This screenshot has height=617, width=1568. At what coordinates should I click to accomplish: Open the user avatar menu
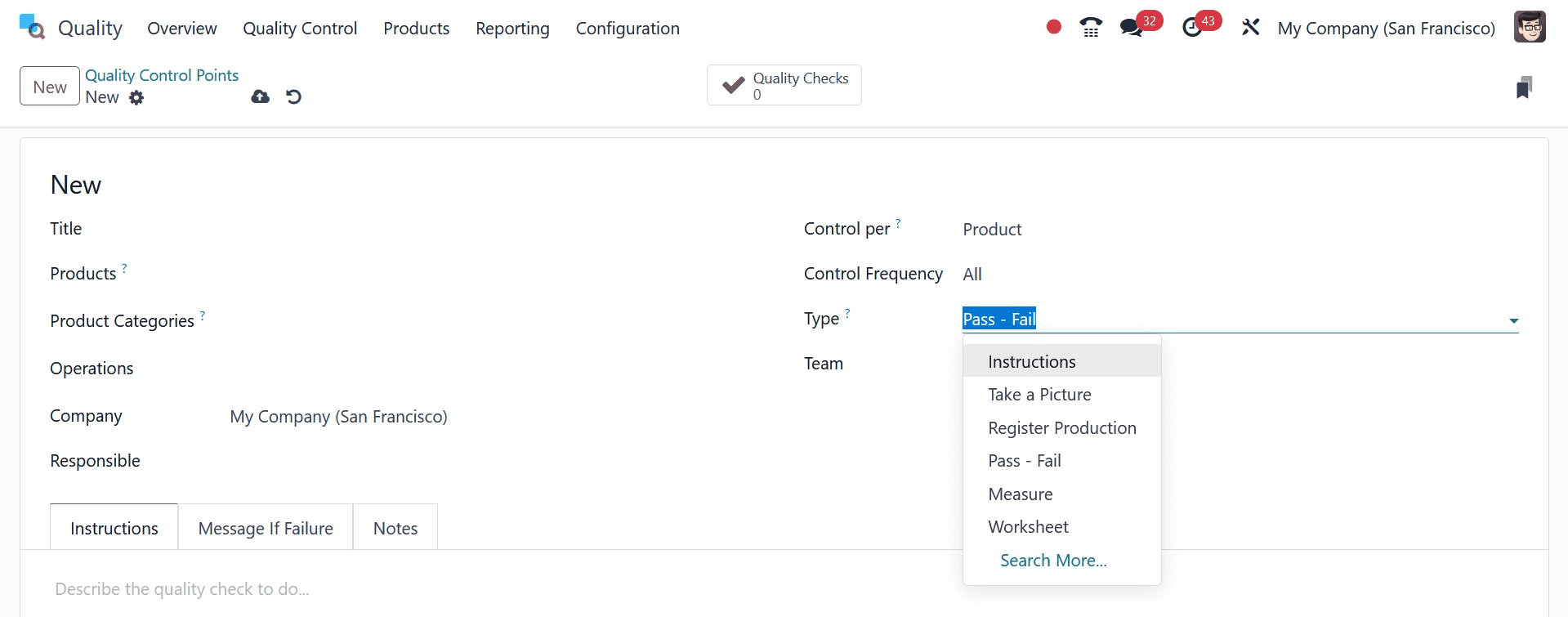click(1529, 27)
